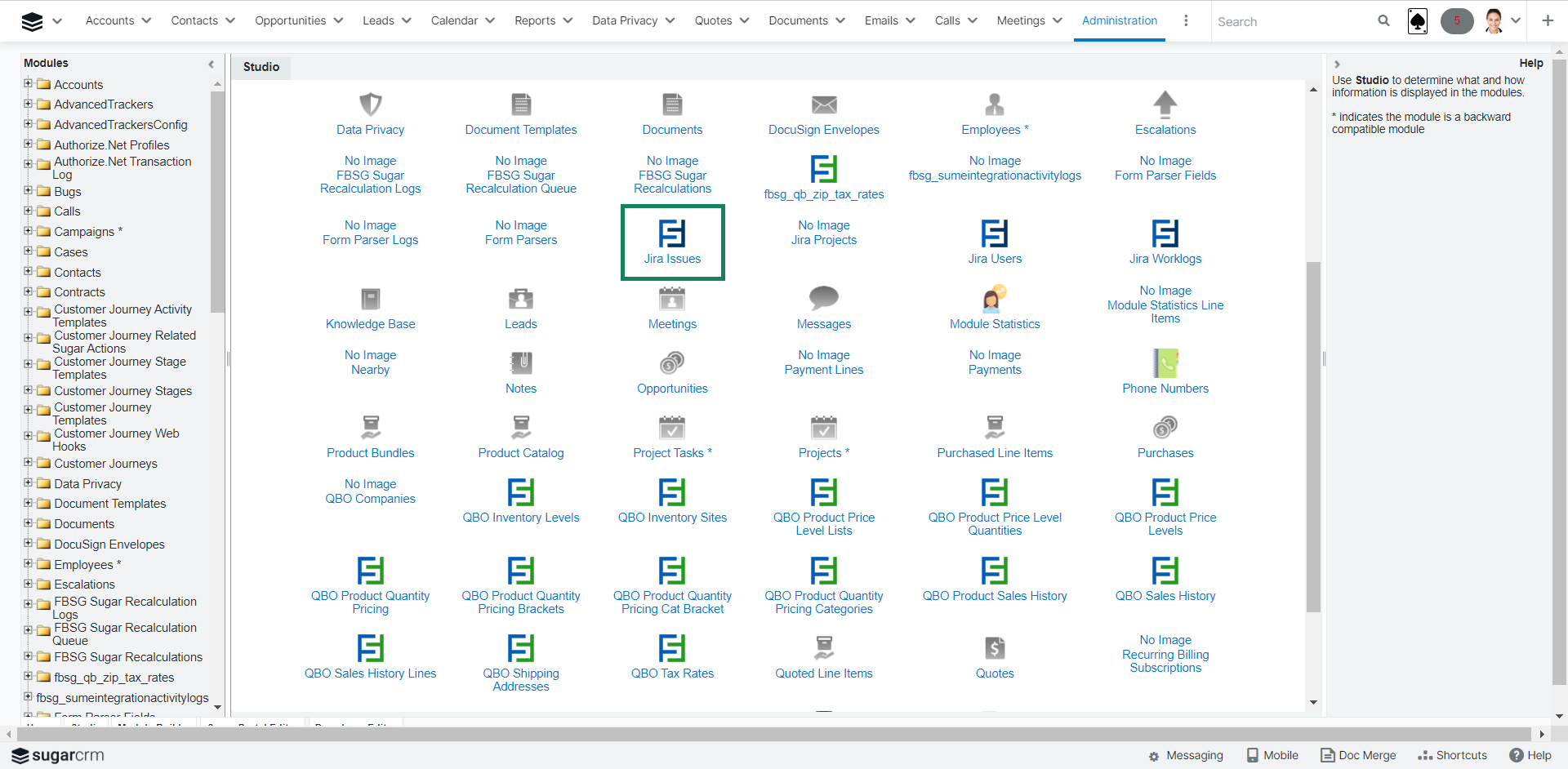1568x769 pixels.
Task: Click the Module Statistics icon
Action: [x=994, y=299]
